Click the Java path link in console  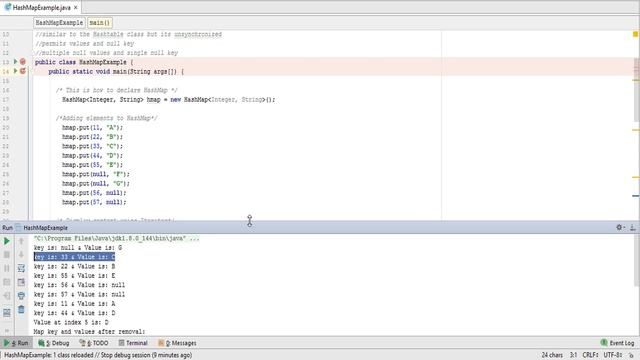(x=110, y=238)
